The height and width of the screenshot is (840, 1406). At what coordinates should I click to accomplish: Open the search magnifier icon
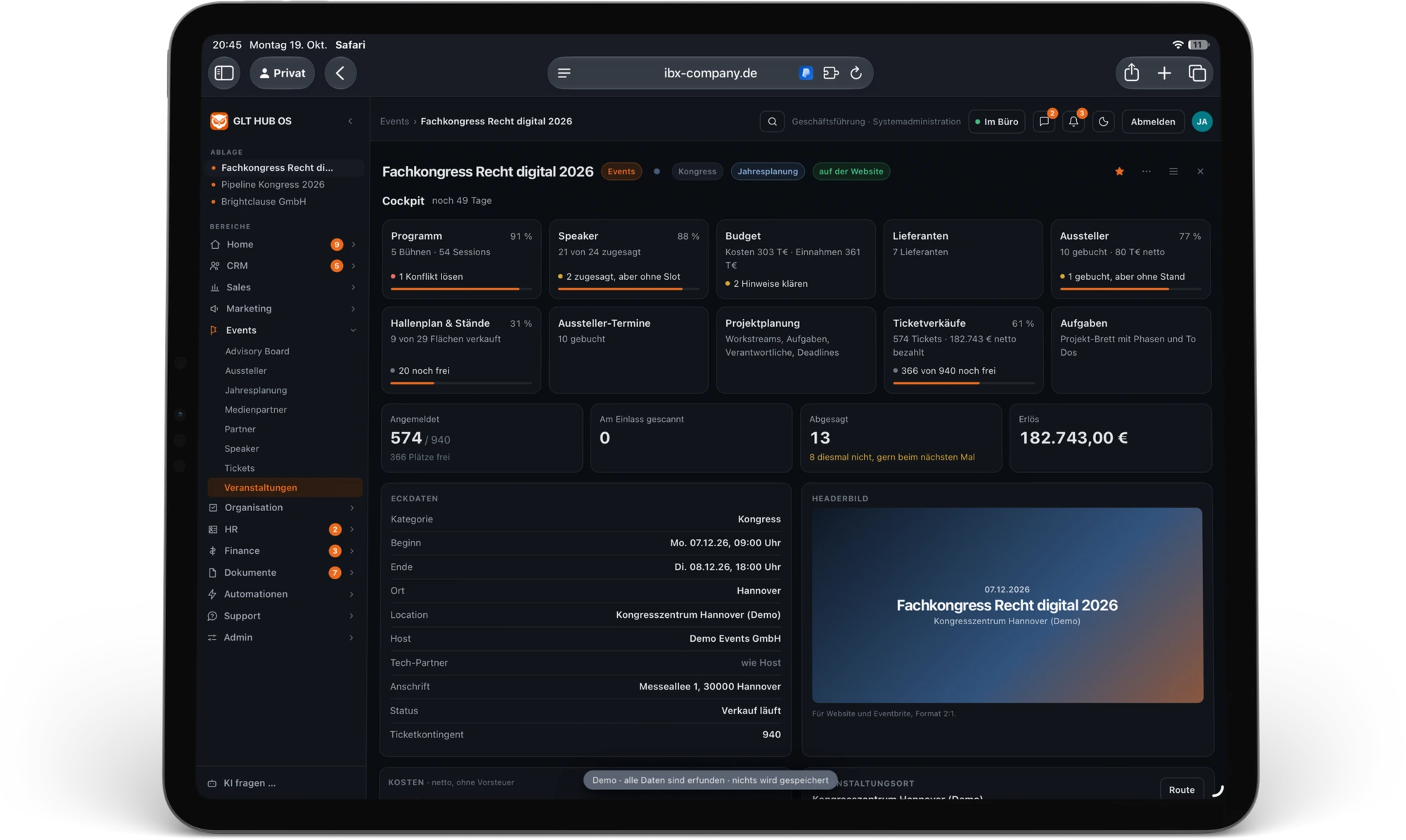(x=772, y=122)
